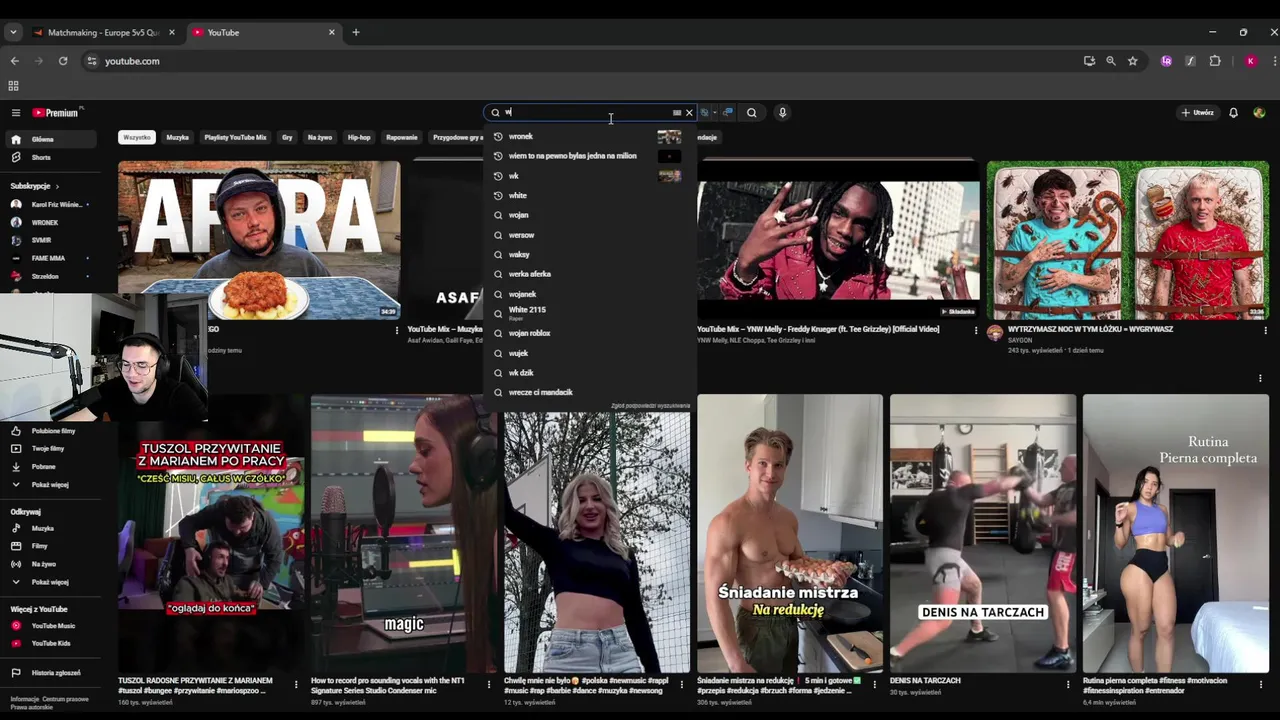
Task: Select the 'werka aferka' suggestion
Action: coord(590,274)
